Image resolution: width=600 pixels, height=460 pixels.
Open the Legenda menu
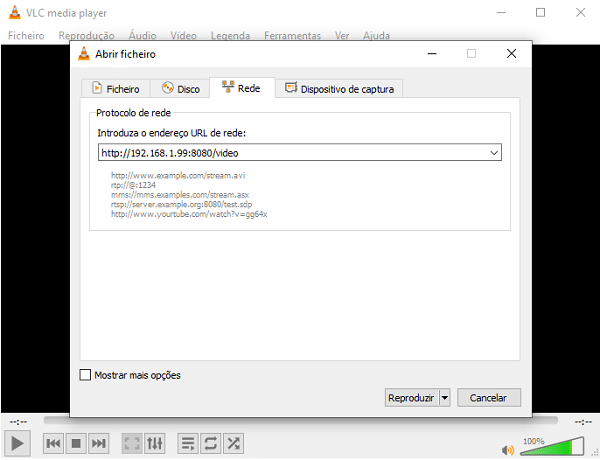[230, 36]
